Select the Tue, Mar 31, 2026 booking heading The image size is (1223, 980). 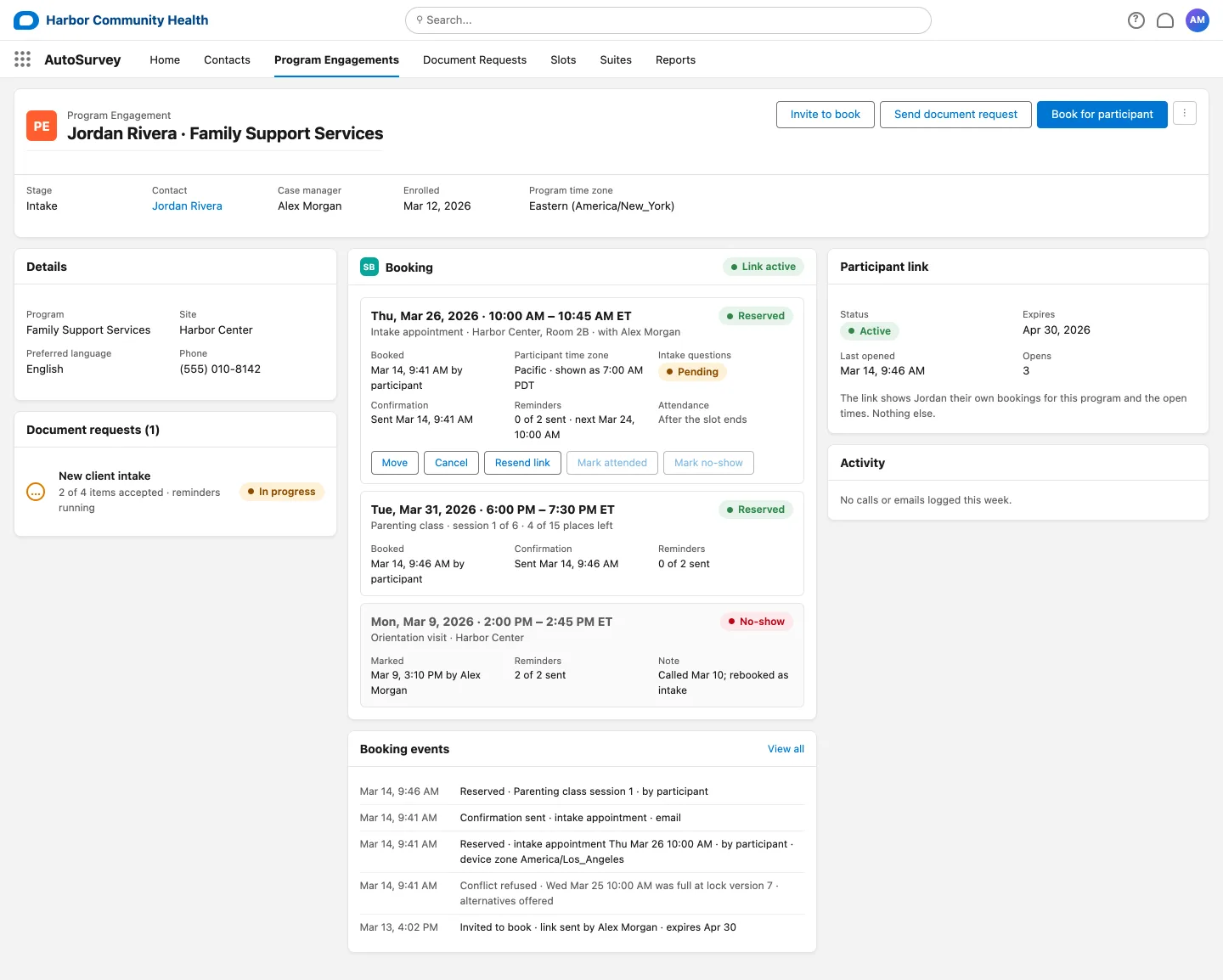(493, 510)
